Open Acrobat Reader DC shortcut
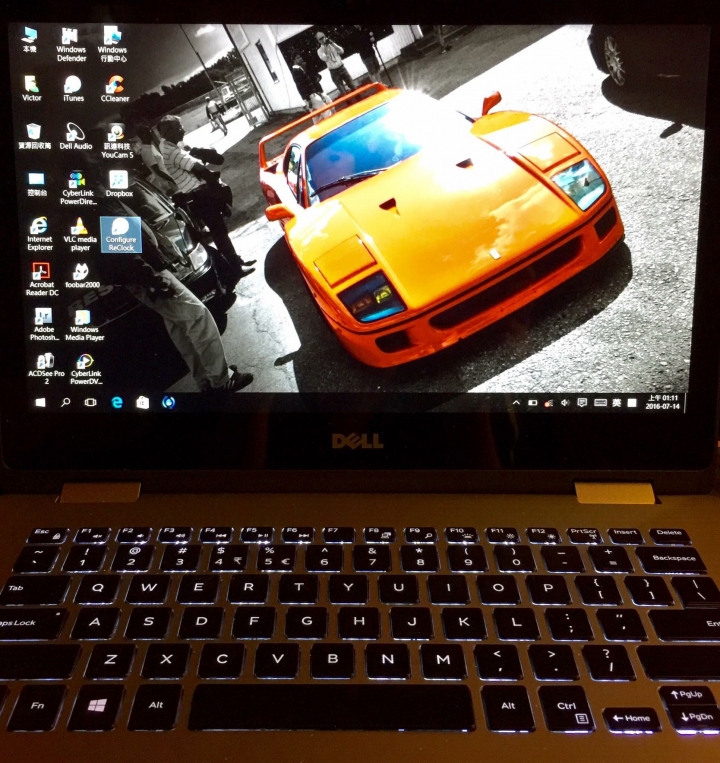 click(x=42, y=279)
